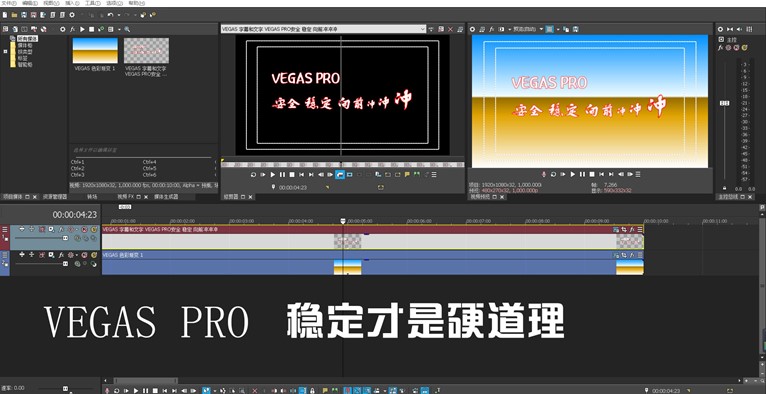Image resolution: width=766 pixels, height=394 pixels.
Task: Open Master Bus properties gear icon
Action: click(720, 29)
